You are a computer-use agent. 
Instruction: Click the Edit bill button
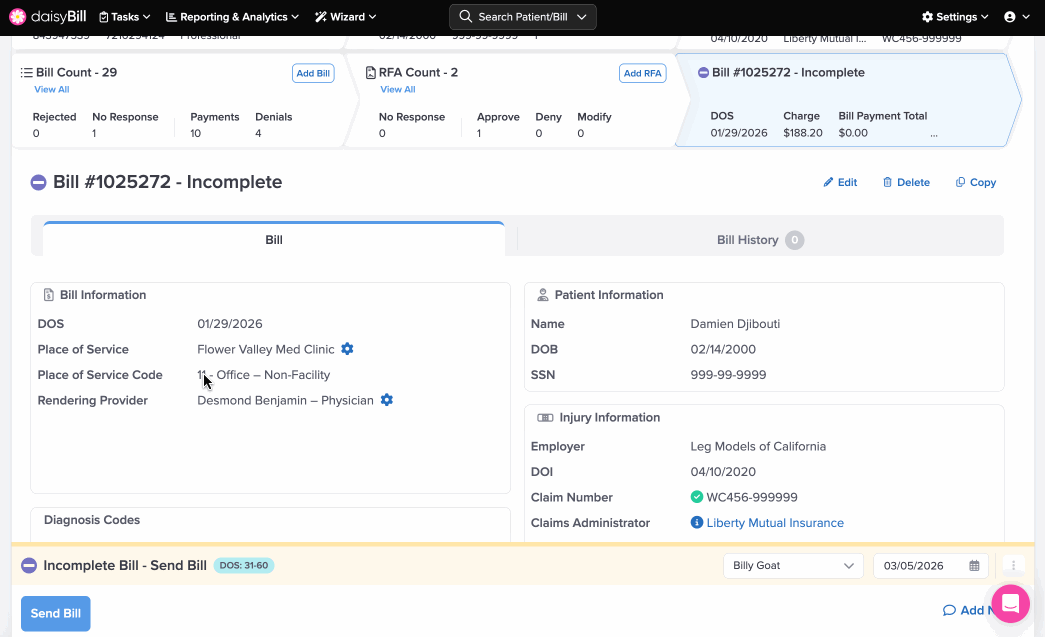[x=840, y=183]
